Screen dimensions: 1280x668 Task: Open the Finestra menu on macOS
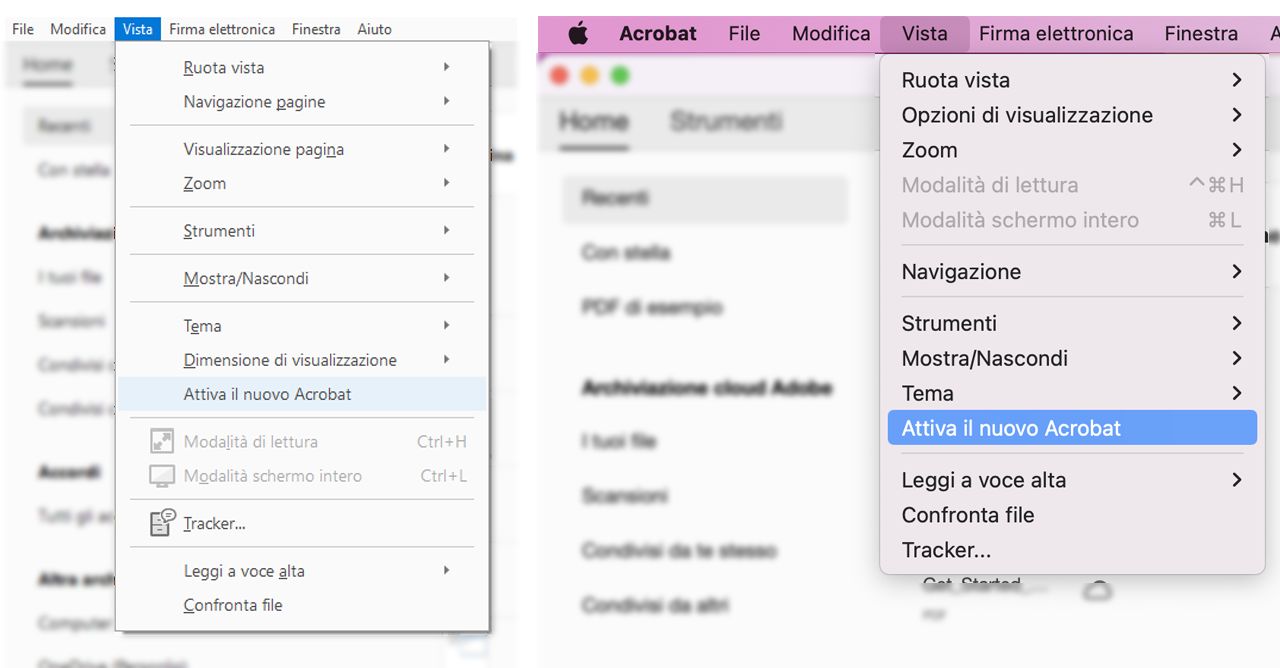tap(1200, 33)
